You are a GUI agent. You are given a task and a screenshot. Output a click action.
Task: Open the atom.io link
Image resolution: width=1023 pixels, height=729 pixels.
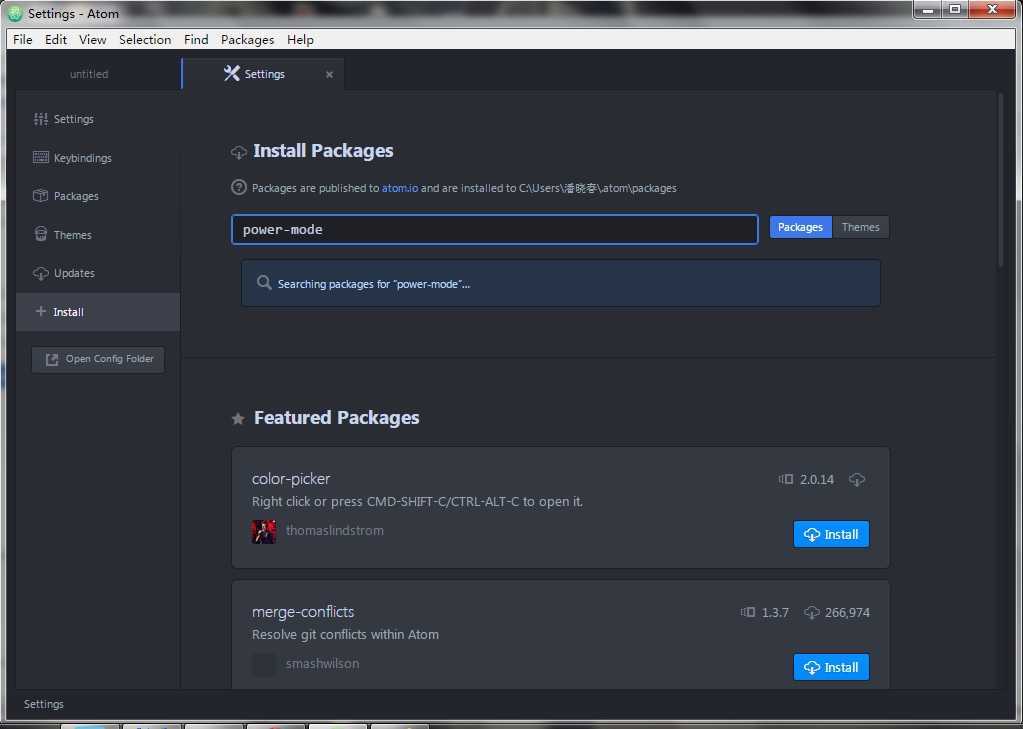pos(400,188)
